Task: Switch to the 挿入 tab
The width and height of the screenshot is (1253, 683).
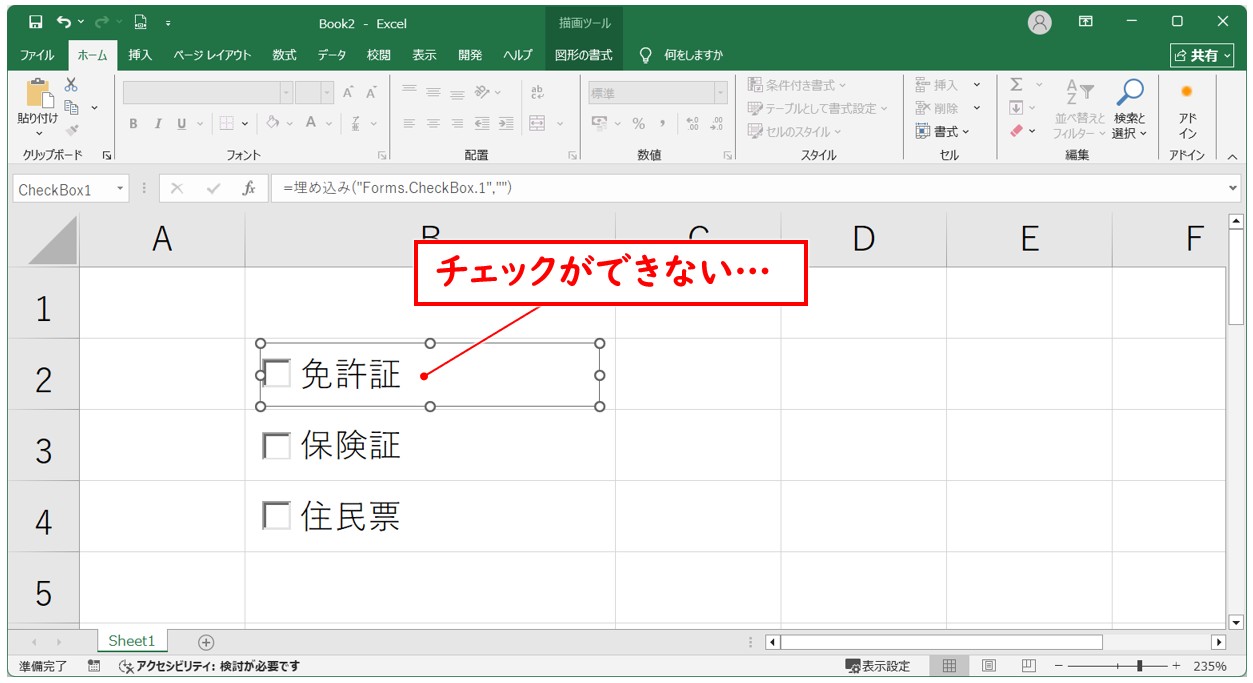Action: (140, 55)
